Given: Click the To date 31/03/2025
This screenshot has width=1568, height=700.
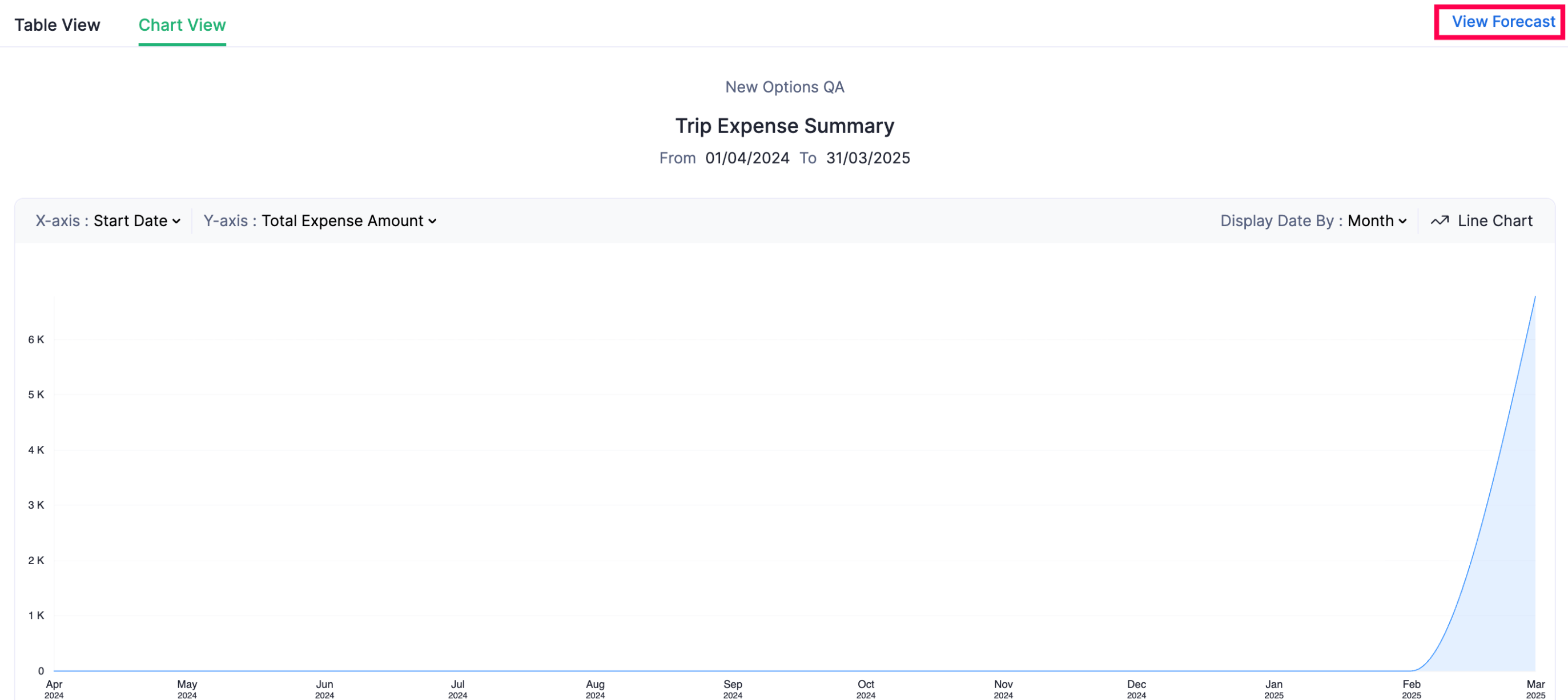Looking at the screenshot, I should [867, 158].
